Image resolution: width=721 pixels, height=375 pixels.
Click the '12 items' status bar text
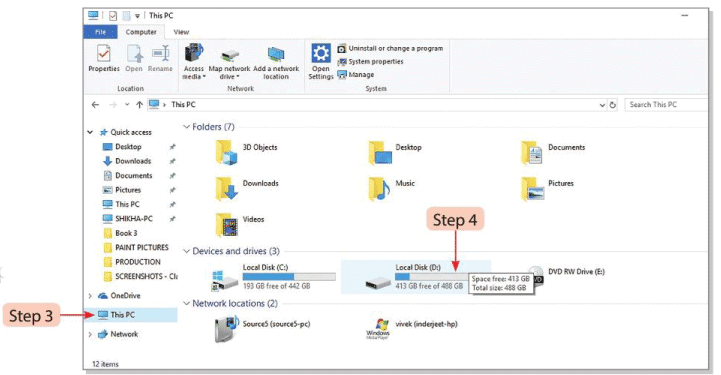click(x=105, y=364)
